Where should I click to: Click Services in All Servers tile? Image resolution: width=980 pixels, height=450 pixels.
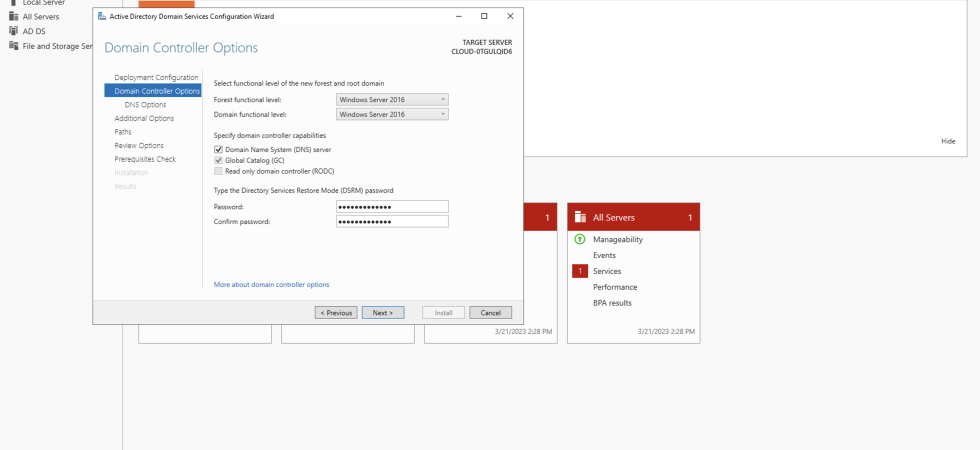click(x=607, y=271)
